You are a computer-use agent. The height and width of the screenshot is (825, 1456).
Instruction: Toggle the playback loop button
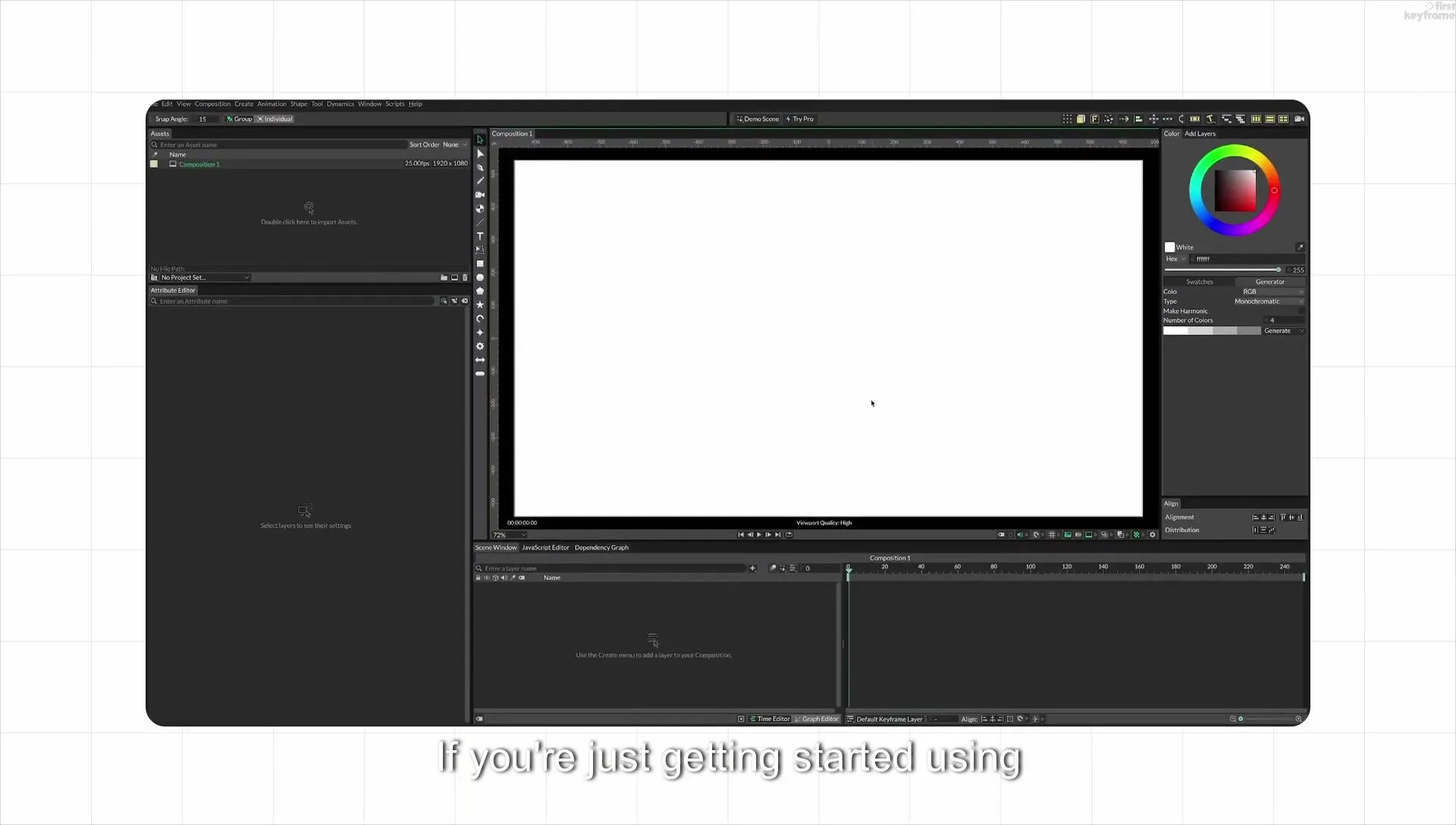tap(789, 535)
